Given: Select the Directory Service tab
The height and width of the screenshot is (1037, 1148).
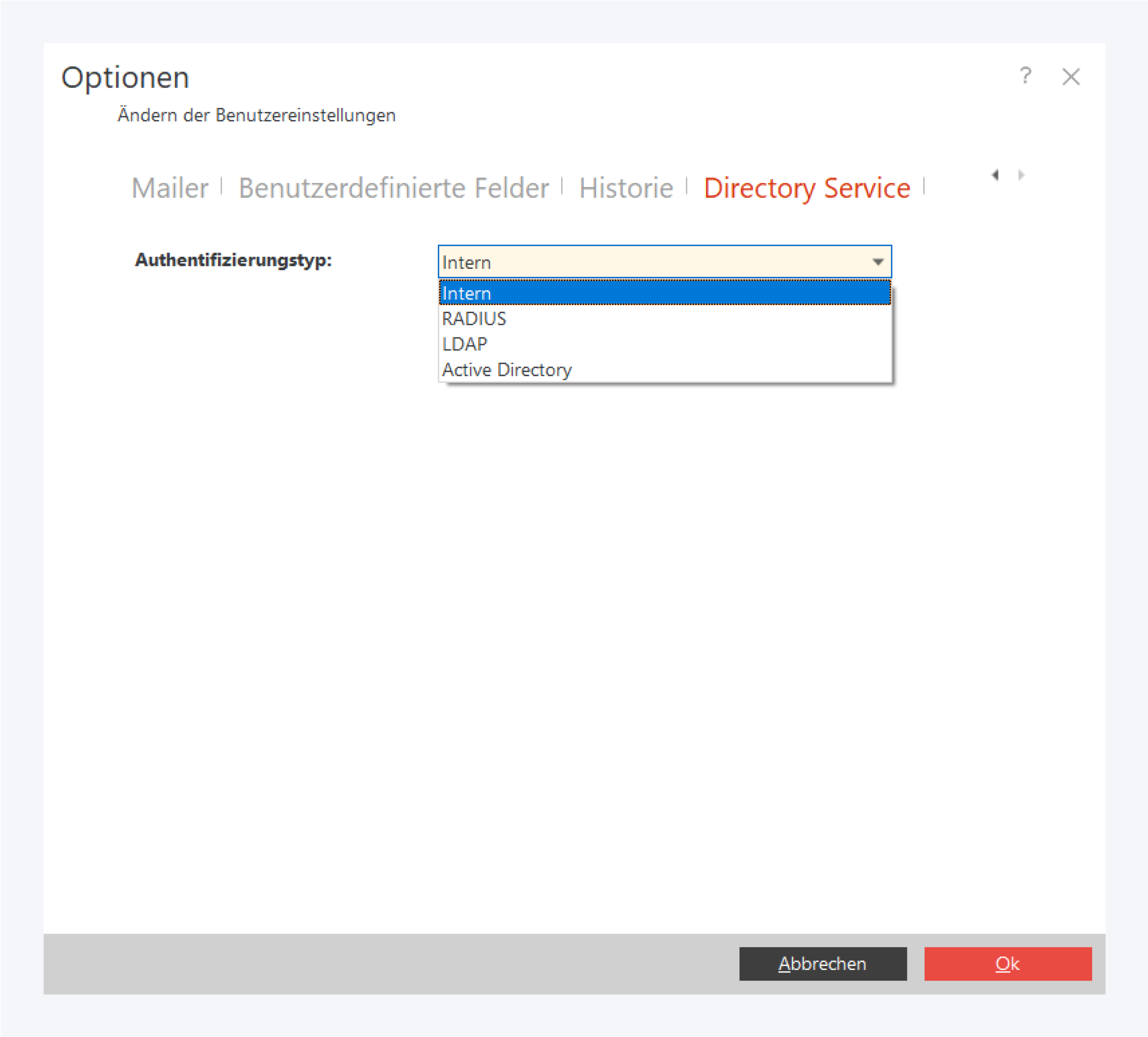Looking at the screenshot, I should pos(806,188).
